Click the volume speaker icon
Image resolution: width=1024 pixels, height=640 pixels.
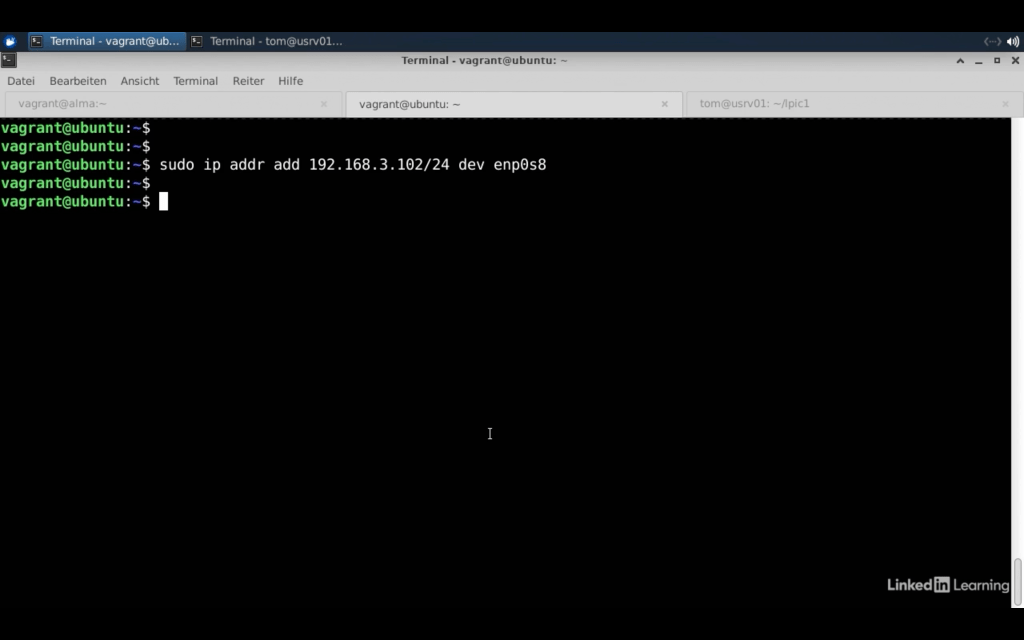(x=1012, y=41)
